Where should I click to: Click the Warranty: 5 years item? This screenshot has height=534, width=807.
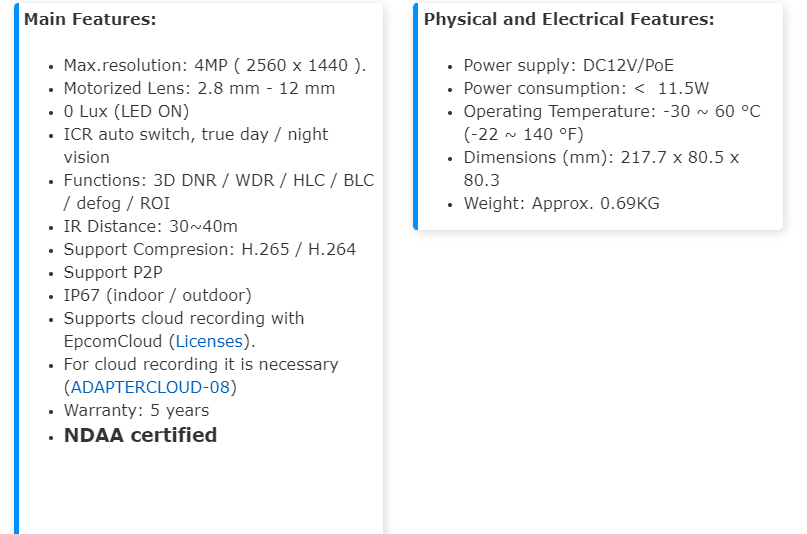[x=136, y=411]
